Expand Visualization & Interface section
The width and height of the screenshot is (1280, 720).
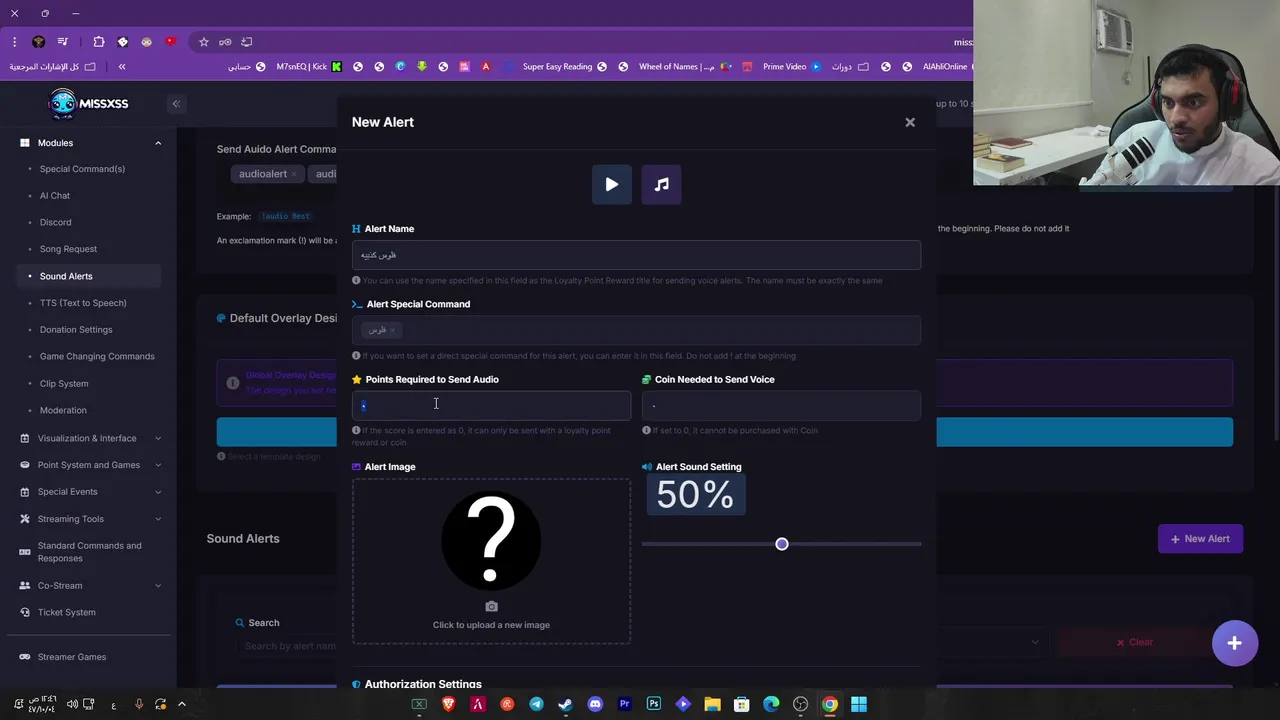coord(90,438)
